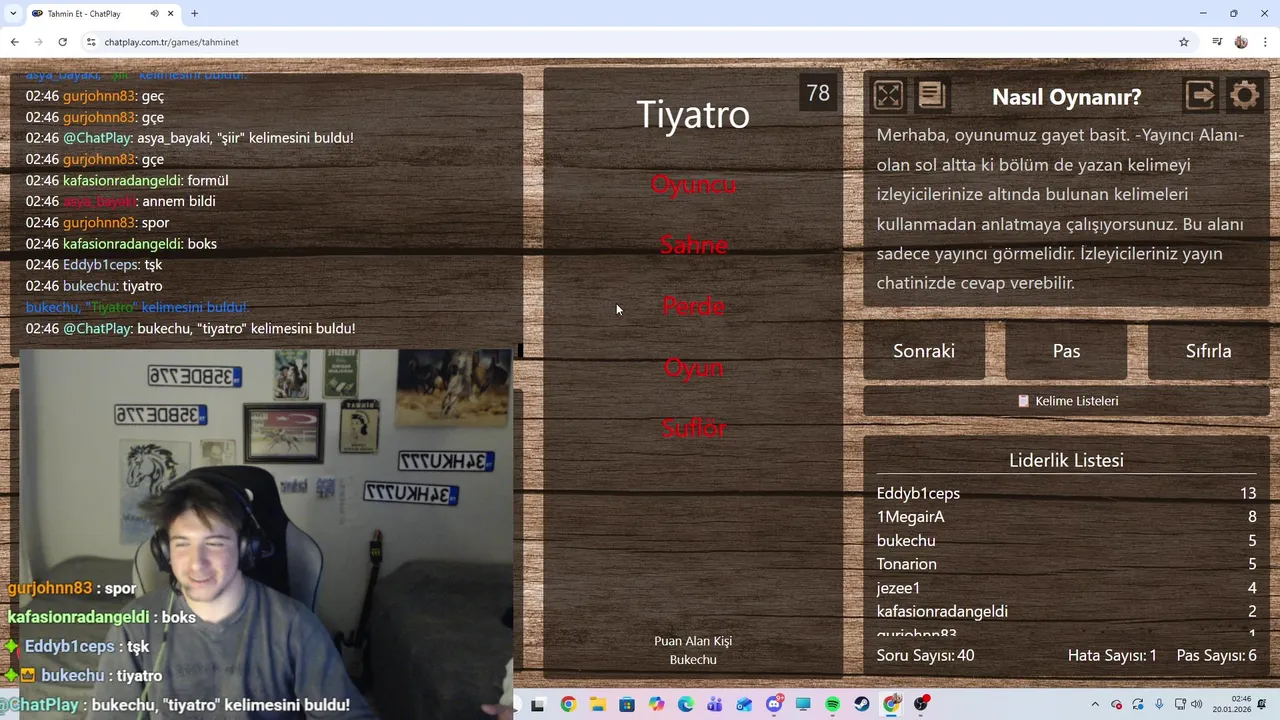Viewport: 1280px width, 720px height.
Task: Click the timer counter showing 78
Action: point(818,93)
